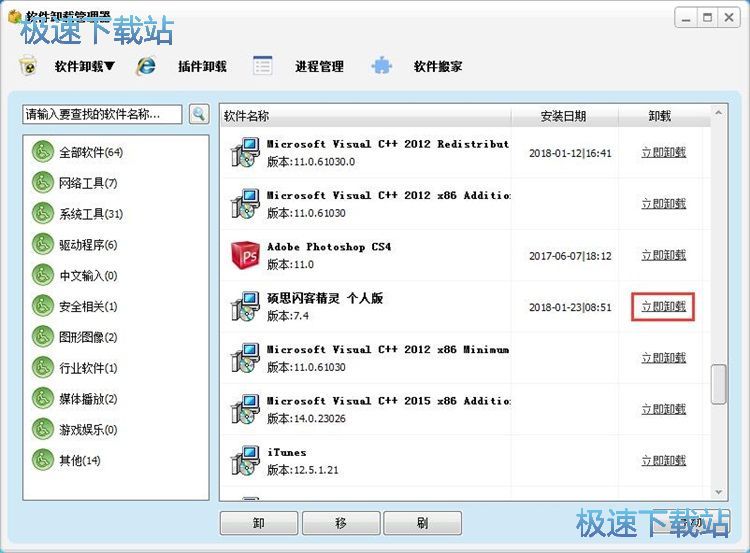750x553 pixels.
Task: Select 全部软件(64) category
Action: [91, 152]
